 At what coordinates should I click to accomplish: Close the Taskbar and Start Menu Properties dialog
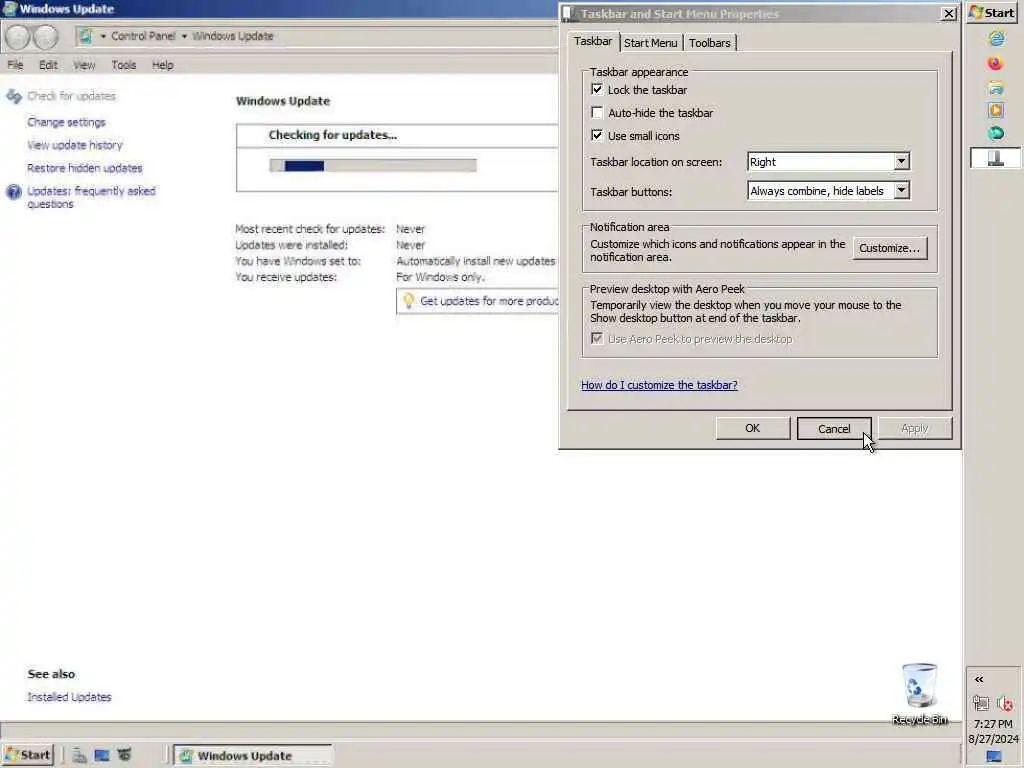(x=949, y=14)
